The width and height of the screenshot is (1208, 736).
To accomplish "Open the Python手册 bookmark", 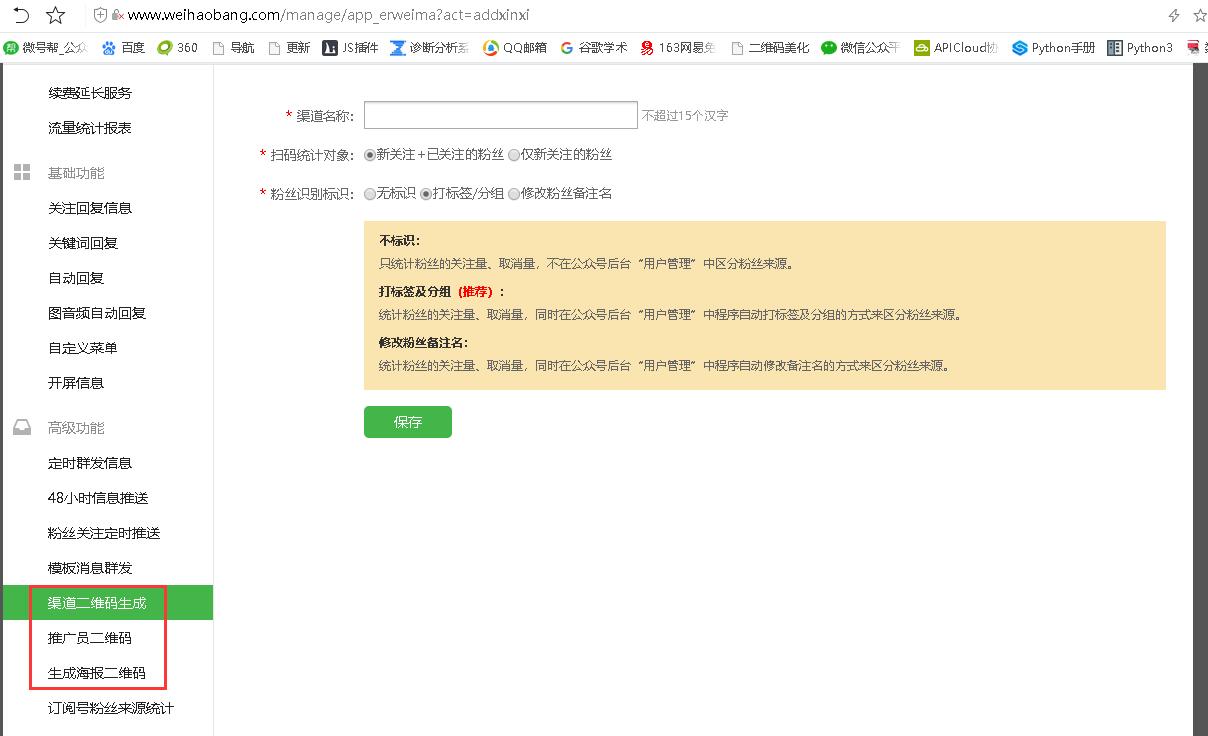I will (x=1054, y=47).
